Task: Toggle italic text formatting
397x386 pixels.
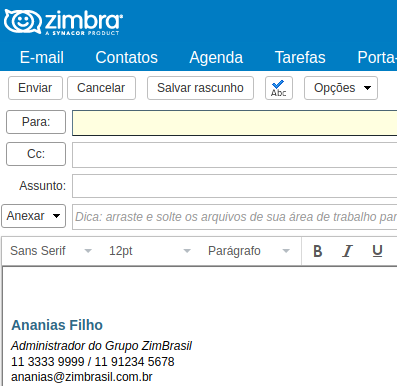Action: pyautogui.click(x=347, y=251)
